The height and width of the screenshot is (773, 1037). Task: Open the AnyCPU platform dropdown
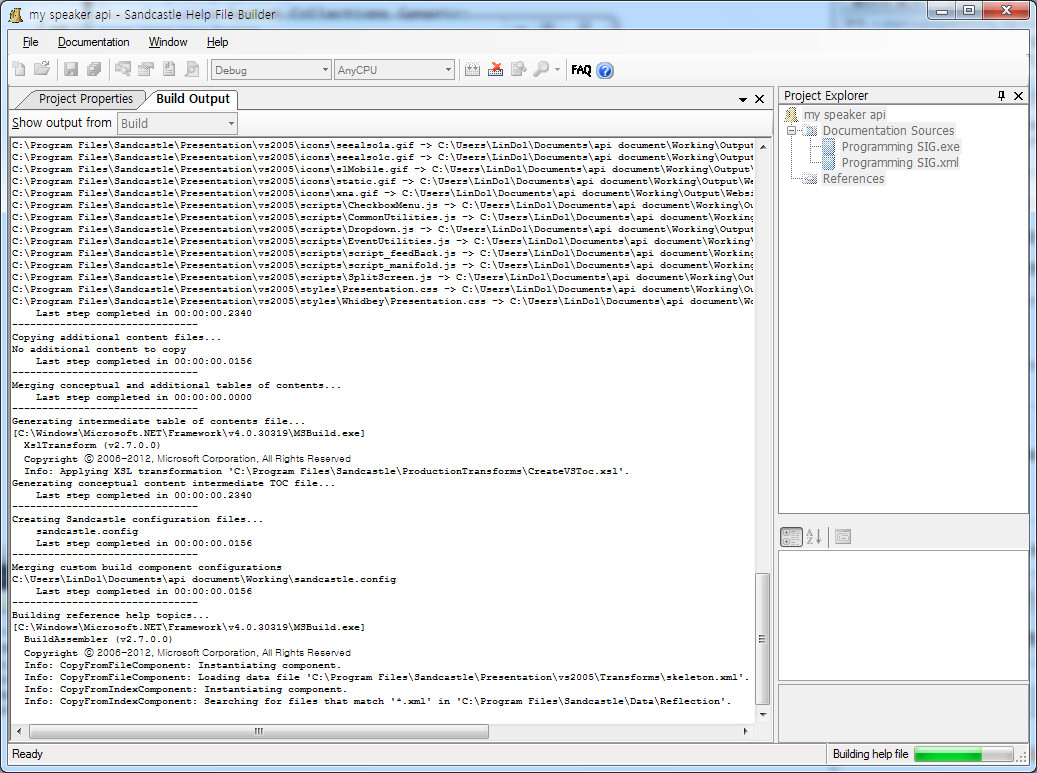(446, 69)
